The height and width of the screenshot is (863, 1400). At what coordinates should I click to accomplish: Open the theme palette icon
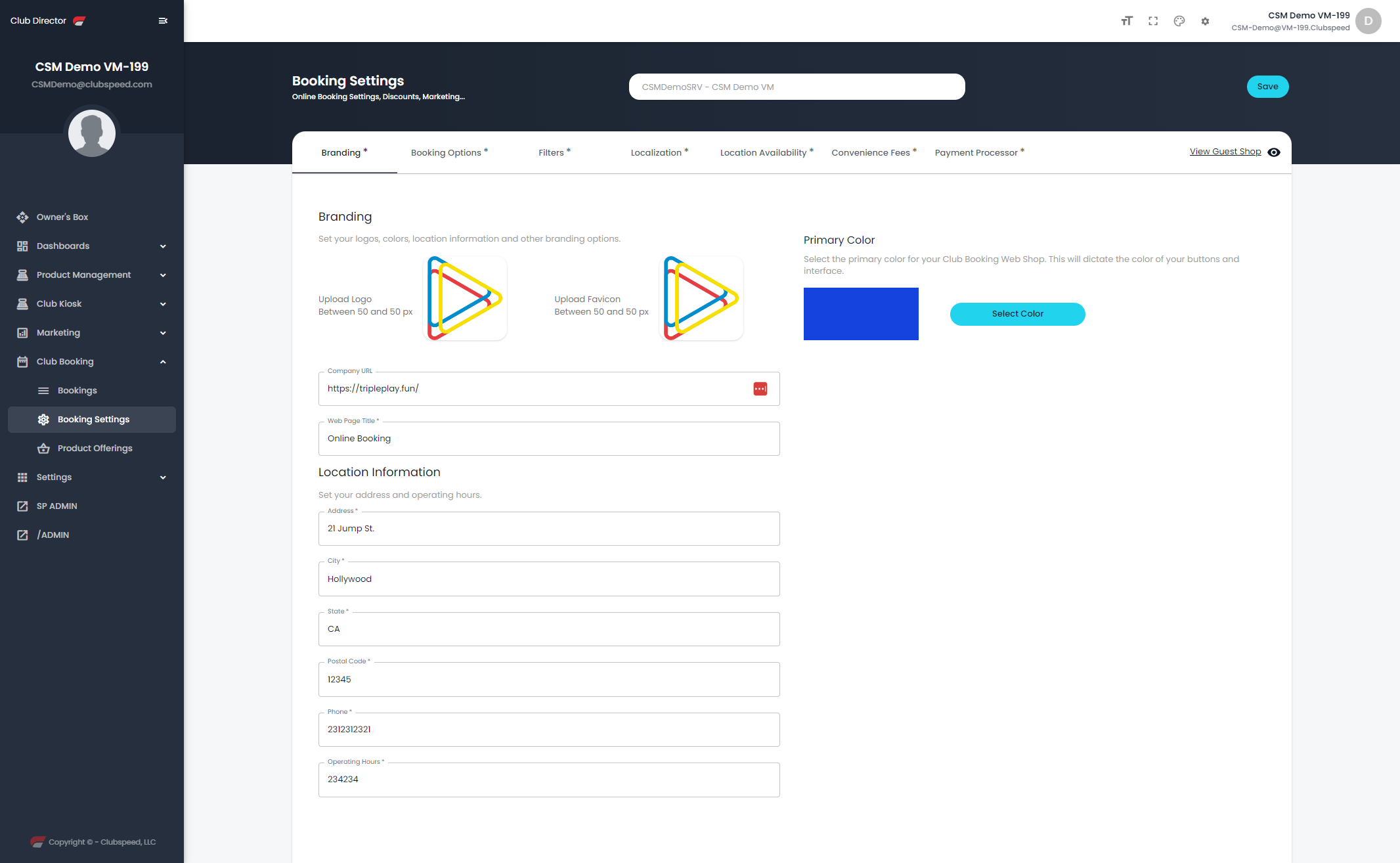(1179, 21)
